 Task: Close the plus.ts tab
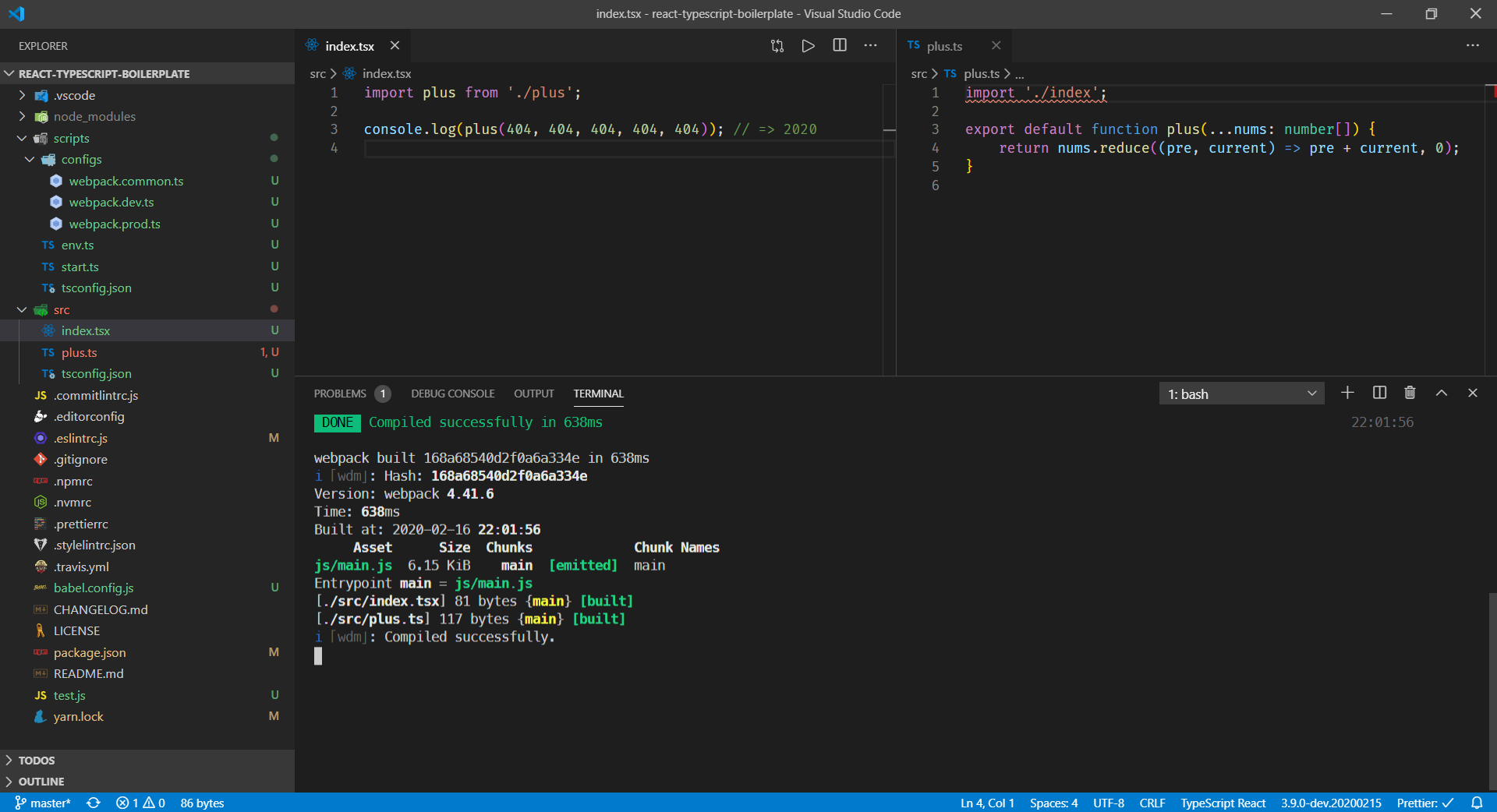tap(996, 46)
